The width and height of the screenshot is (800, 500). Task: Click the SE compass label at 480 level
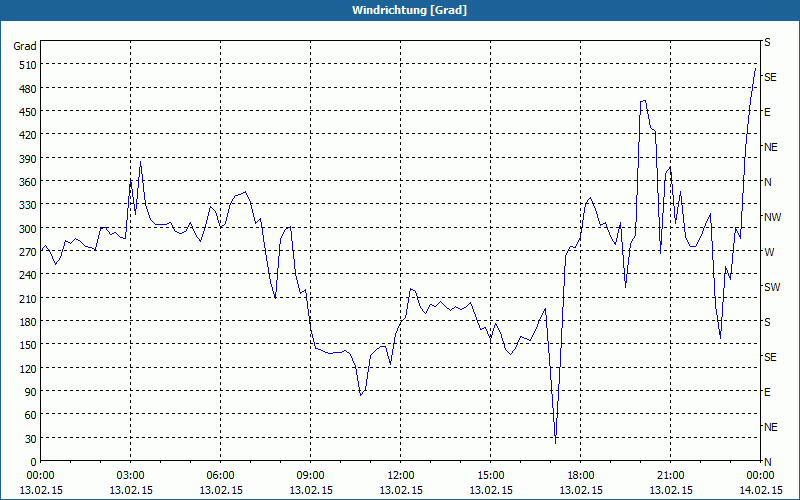click(770, 77)
